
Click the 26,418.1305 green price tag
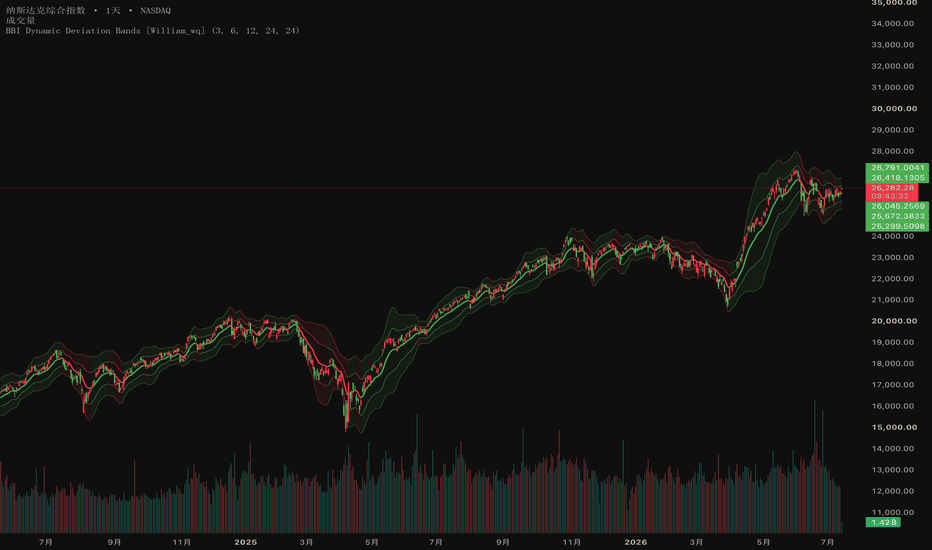[898, 178]
